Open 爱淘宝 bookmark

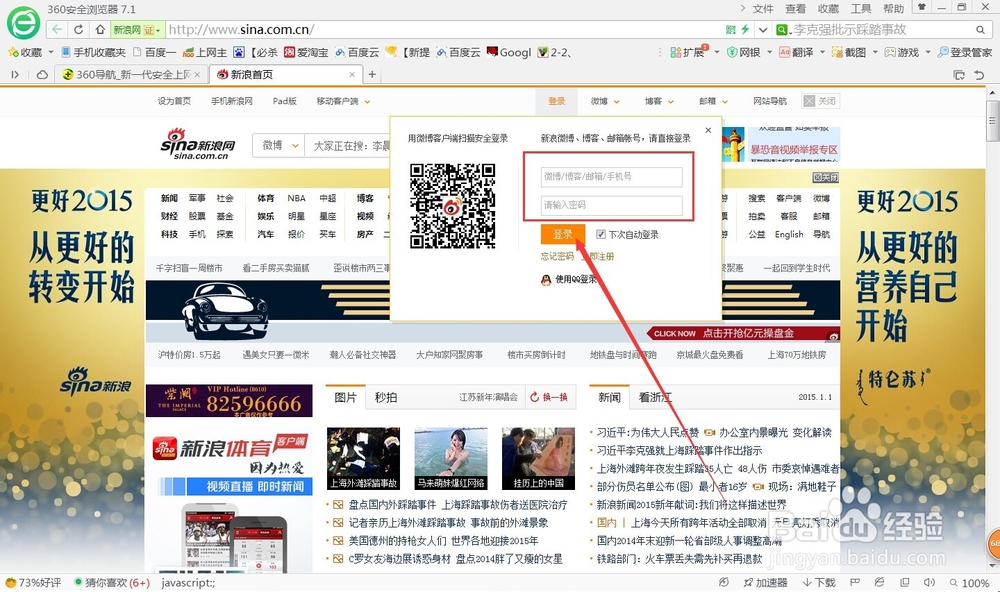(x=306, y=52)
